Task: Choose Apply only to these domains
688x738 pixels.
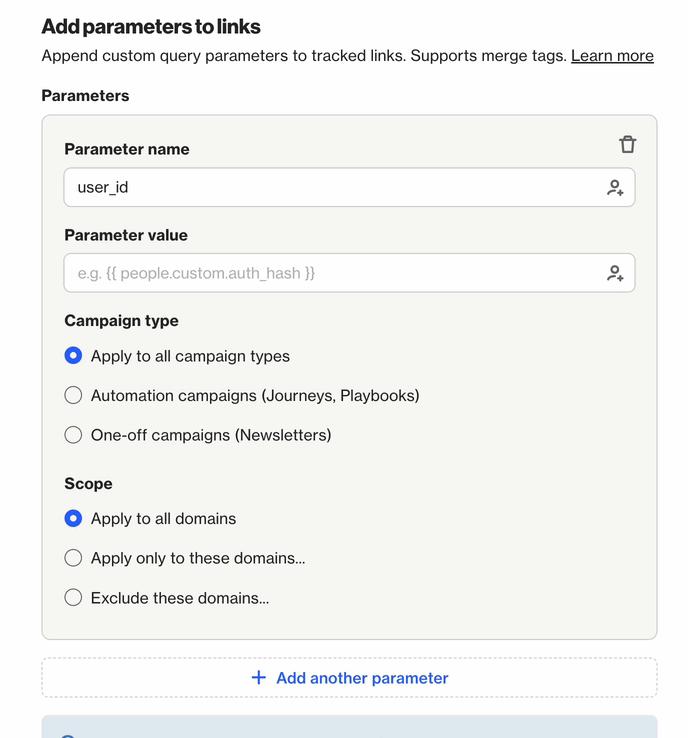Action: [73, 558]
